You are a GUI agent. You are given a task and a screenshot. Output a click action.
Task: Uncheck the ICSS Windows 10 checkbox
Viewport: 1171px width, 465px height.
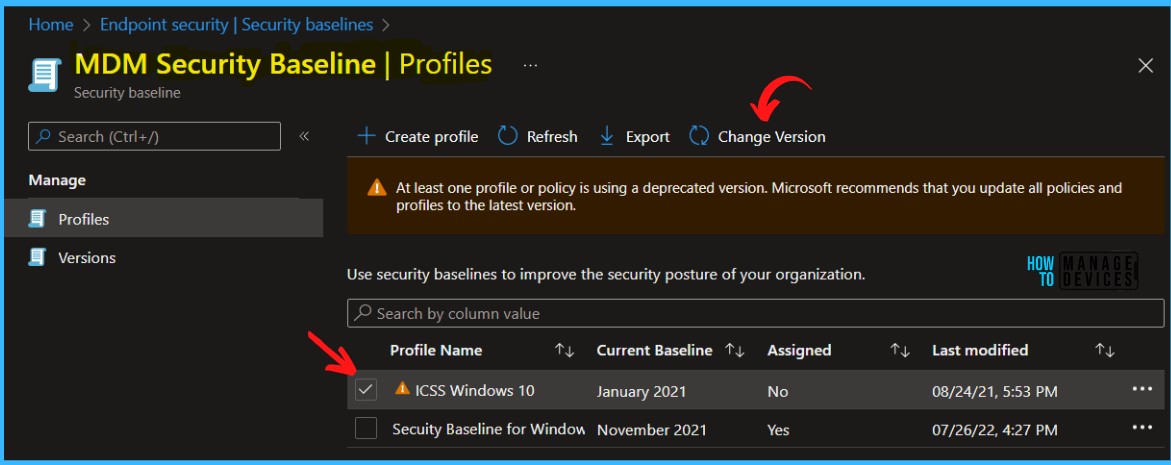click(366, 390)
